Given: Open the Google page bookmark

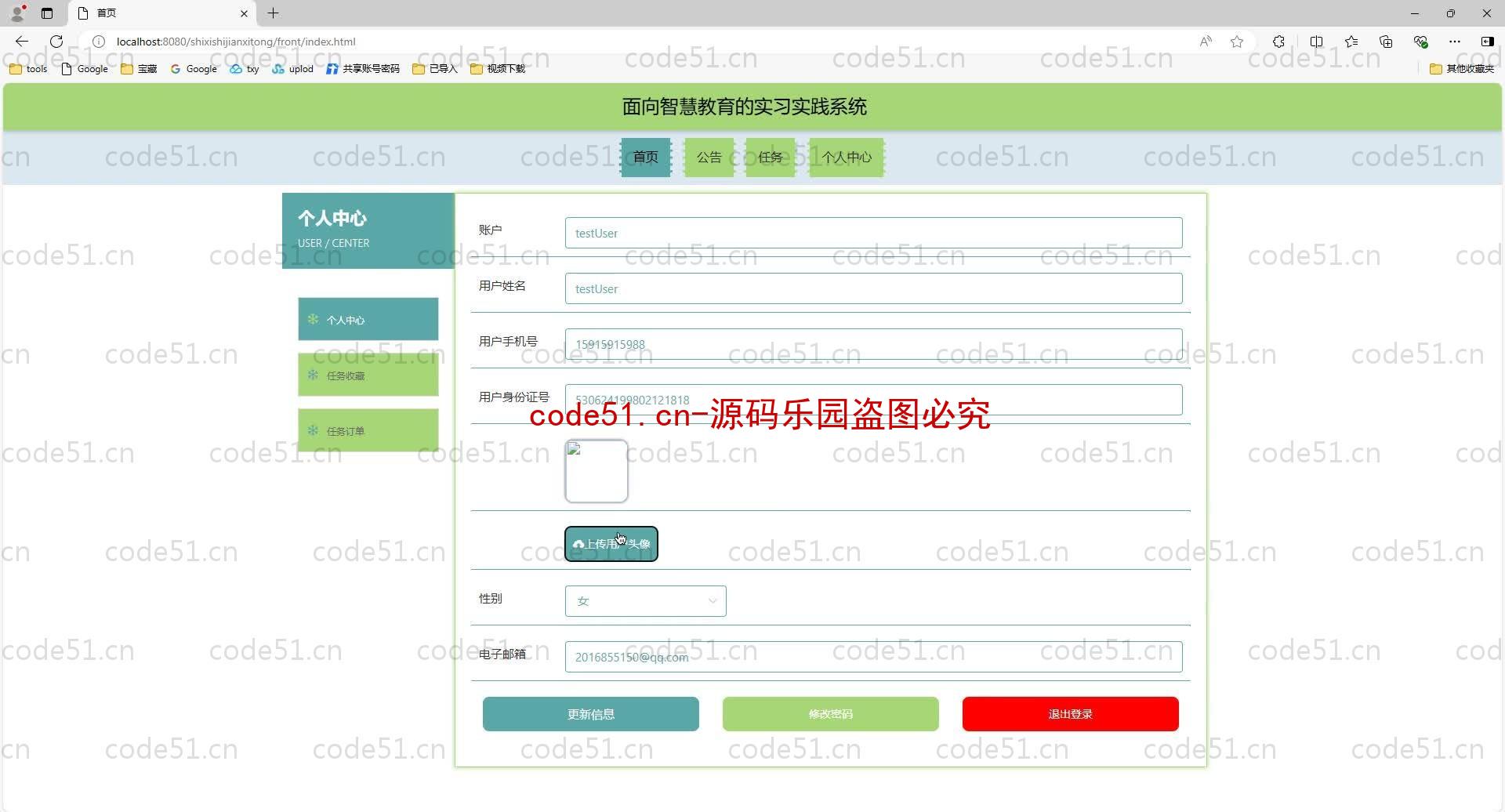Looking at the screenshot, I should tap(85, 69).
